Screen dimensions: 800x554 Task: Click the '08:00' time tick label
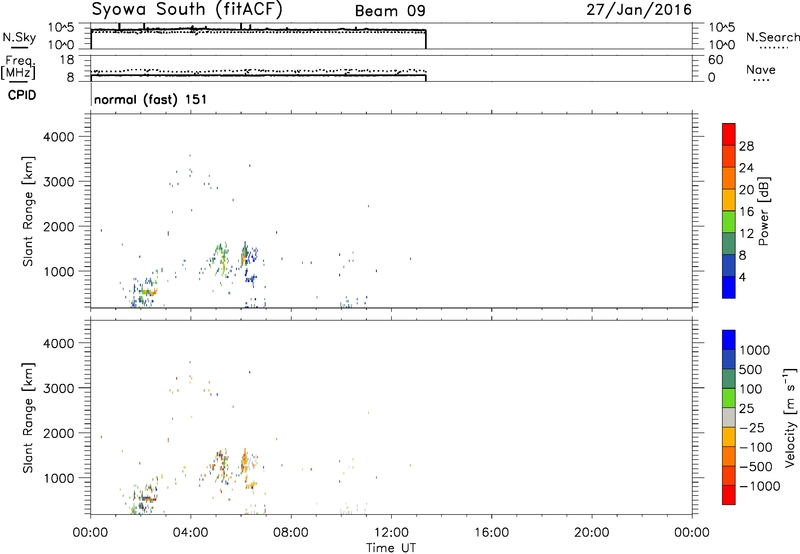click(x=291, y=533)
